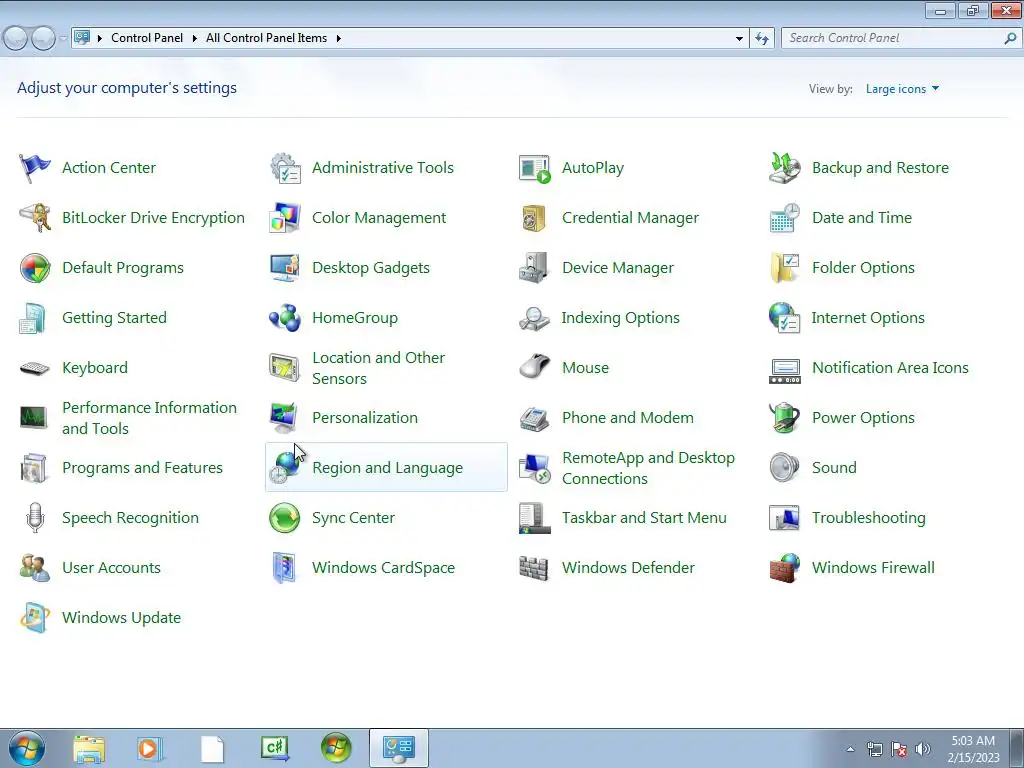
Task: Click the Internet Options globe icon
Action: pos(784,318)
